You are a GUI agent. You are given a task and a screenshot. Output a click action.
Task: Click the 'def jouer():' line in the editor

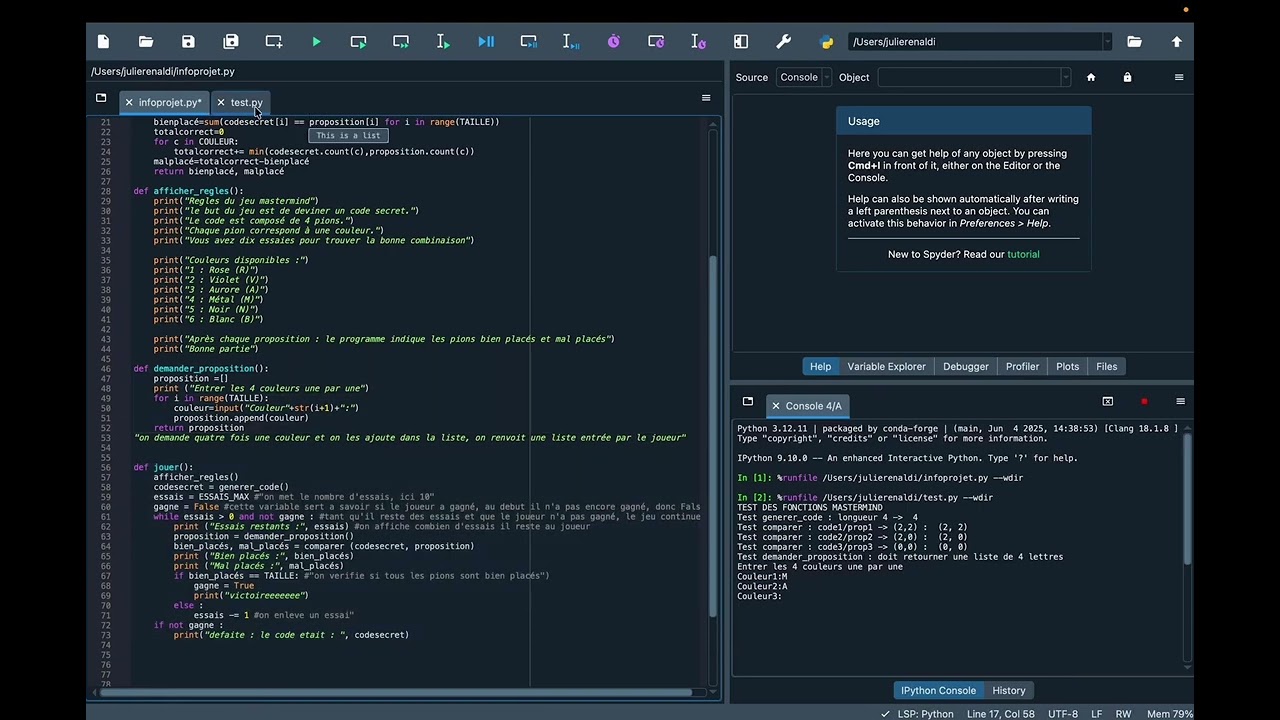[x=163, y=467]
